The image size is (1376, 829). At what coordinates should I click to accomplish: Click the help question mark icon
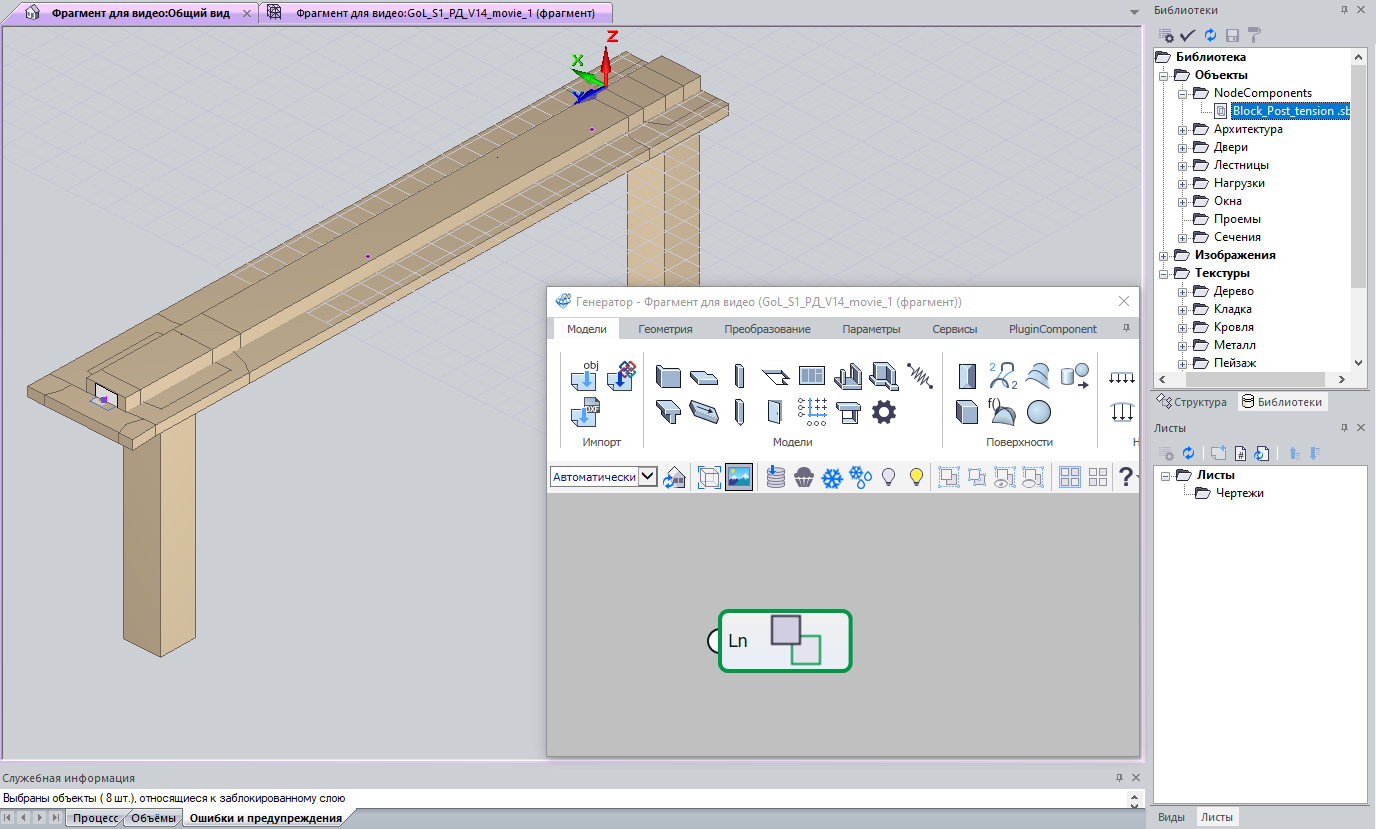[1125, 478]
